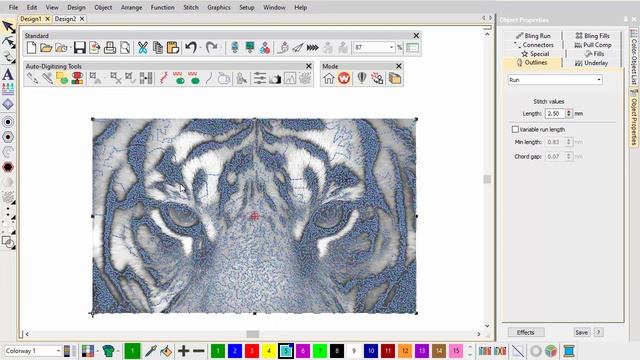Viewport: 640px width, 360px height.
Task: Select orange color swatch 12
Action: pos(405,351)
